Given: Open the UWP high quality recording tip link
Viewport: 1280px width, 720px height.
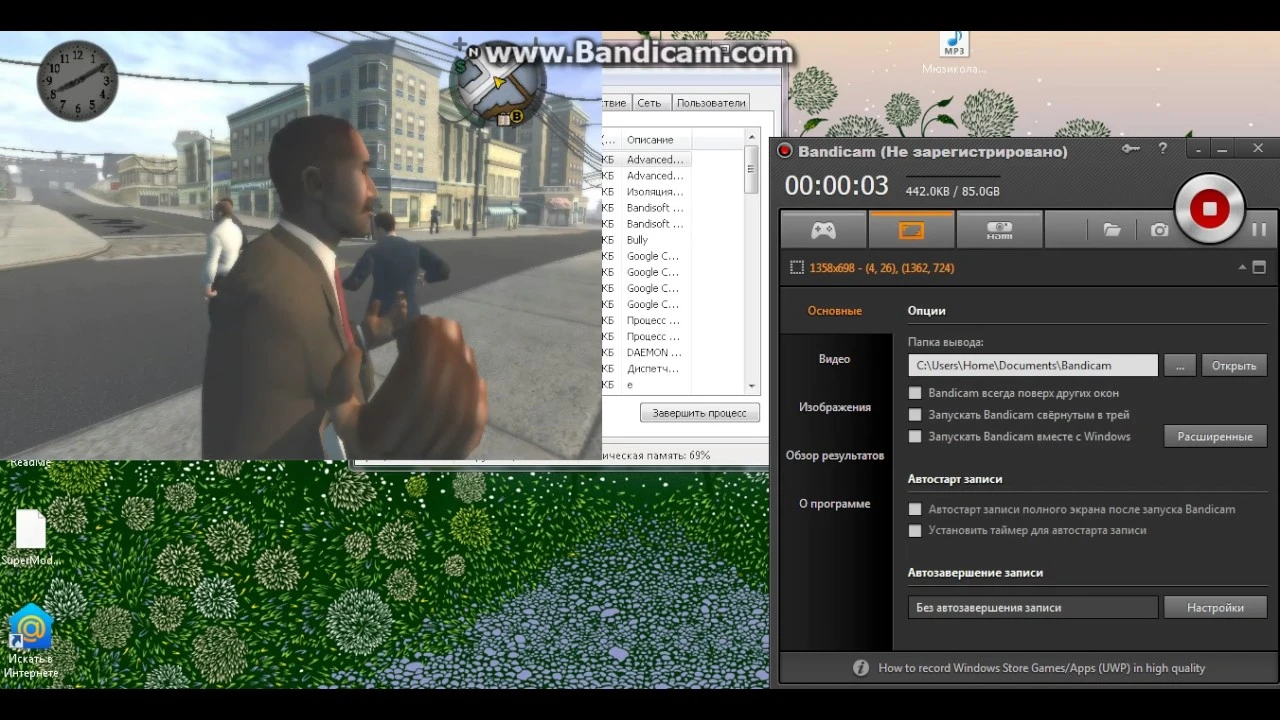Looking at the screenshot, I should [1041, 668].
